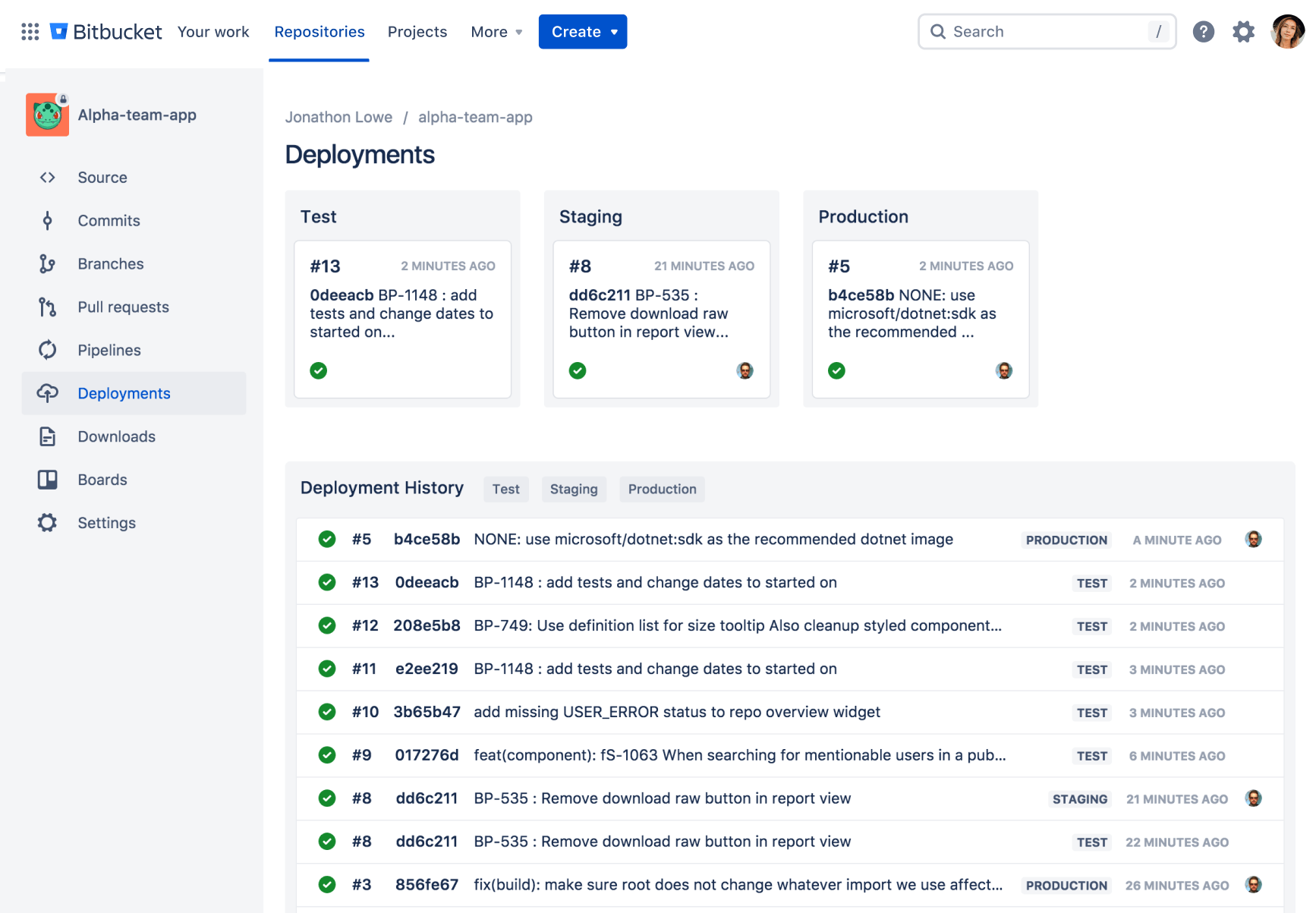The width and height of the screenshot is (1316, 913).
Task: Open the help question mark icon
Action: pos(1204,31)
